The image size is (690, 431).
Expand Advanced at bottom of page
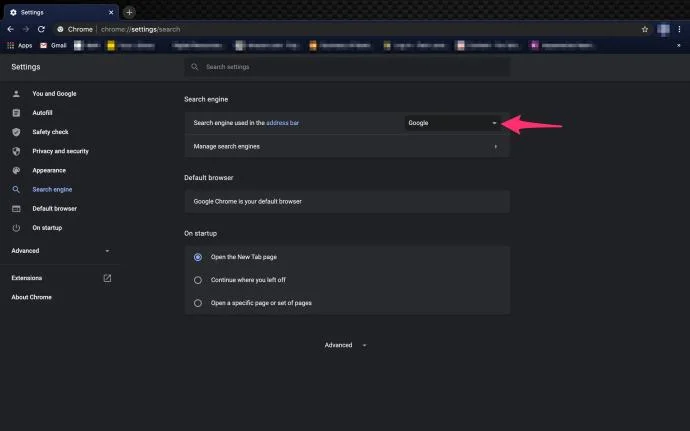(345, 345)
